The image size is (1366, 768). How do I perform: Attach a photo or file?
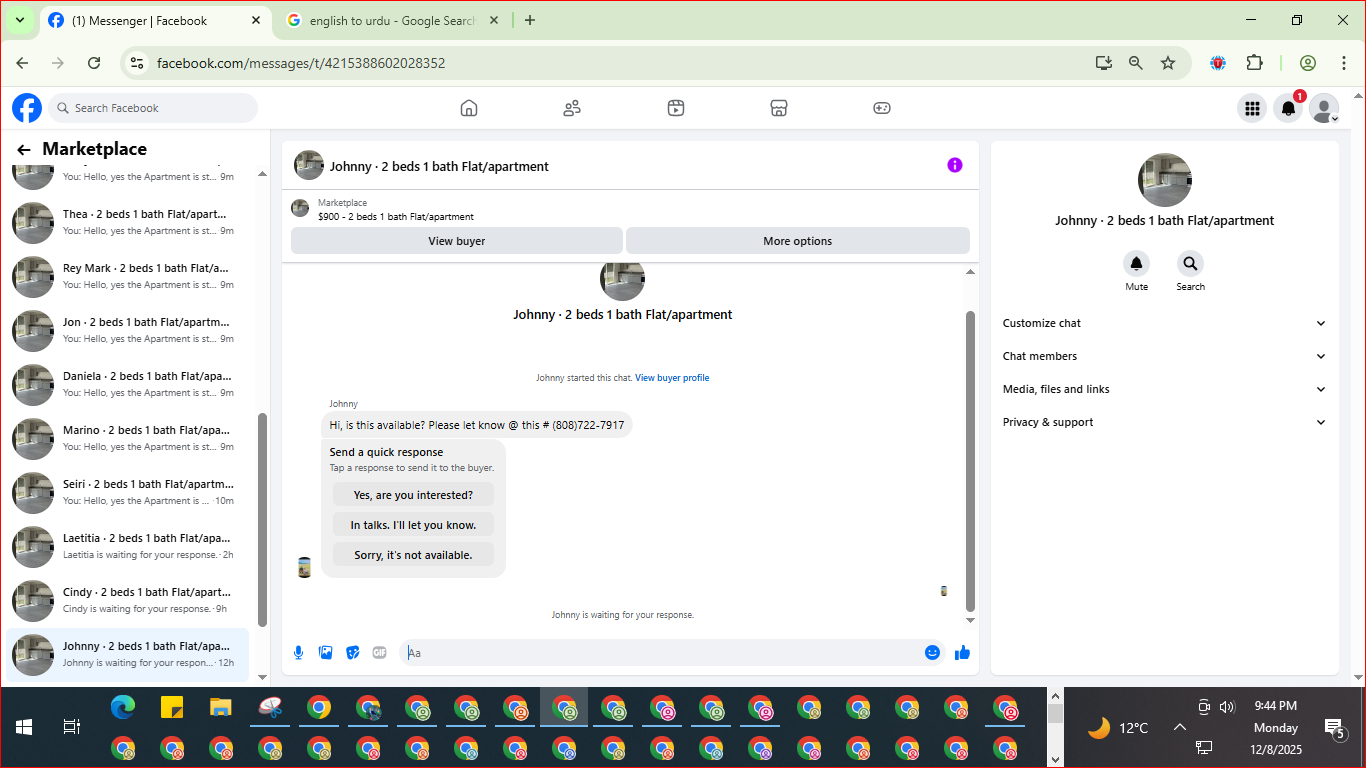(x=325, y=653)
